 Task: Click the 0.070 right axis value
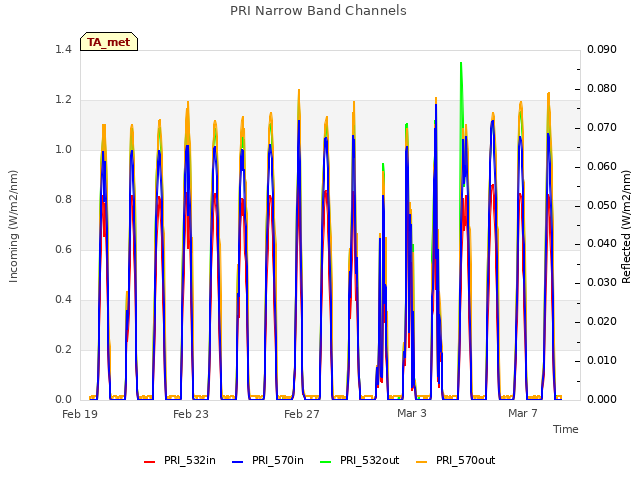(602, 127)
